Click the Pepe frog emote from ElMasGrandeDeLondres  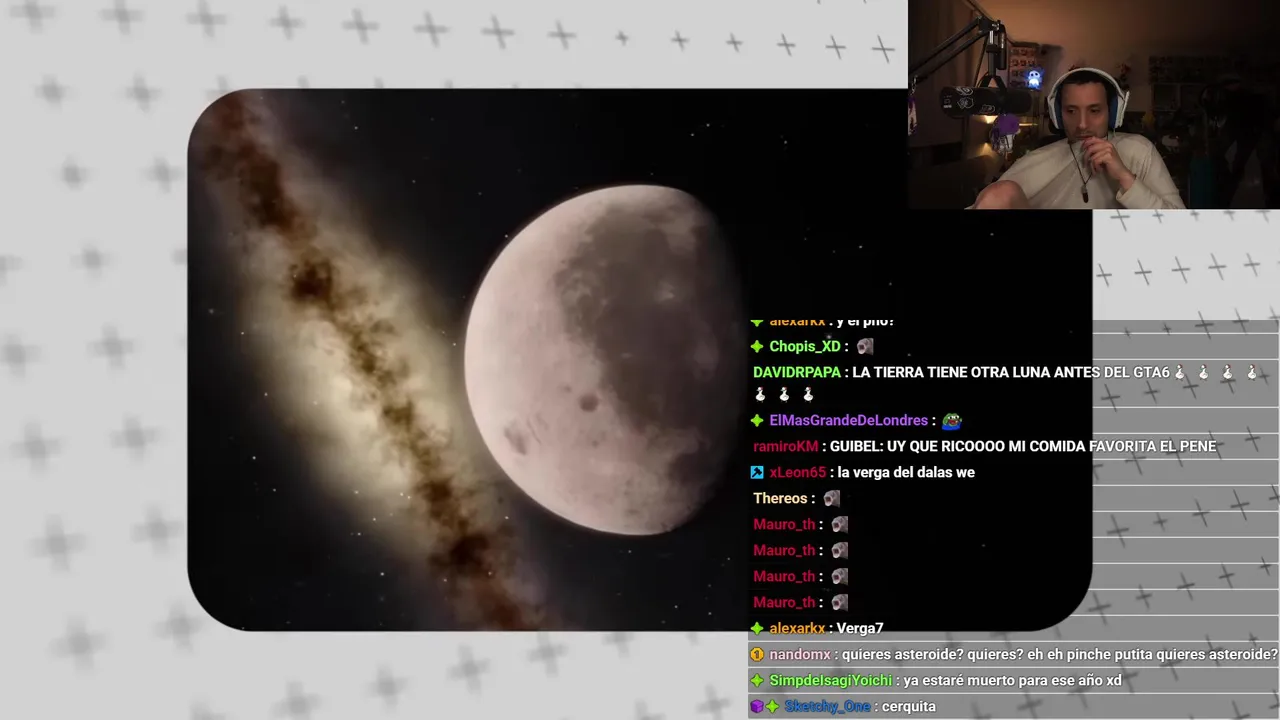951,421
